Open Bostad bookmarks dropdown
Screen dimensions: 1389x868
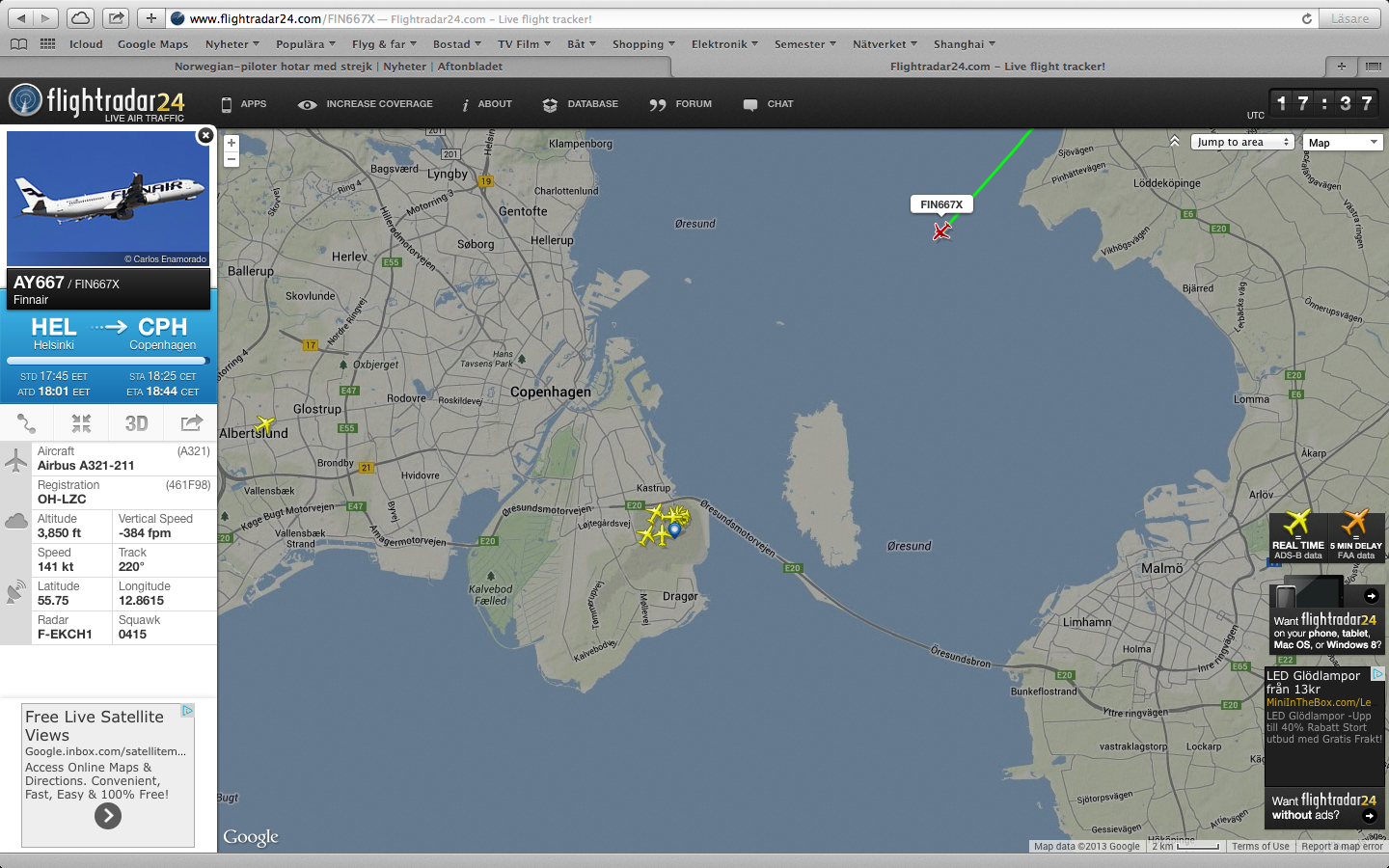coord(456,44)
